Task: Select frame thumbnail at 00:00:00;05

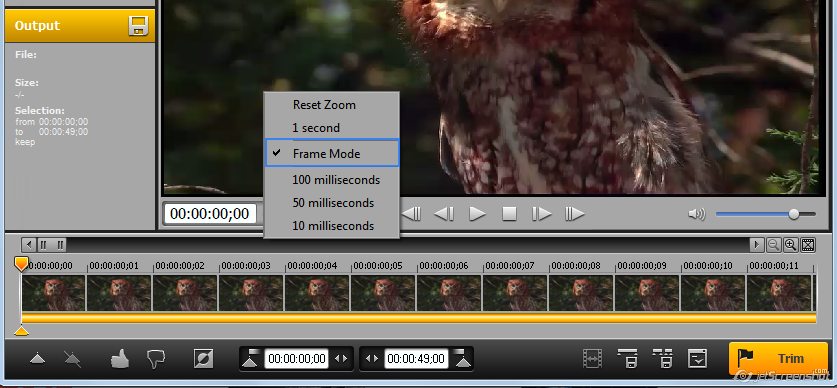Action: (x=383, y=292)
